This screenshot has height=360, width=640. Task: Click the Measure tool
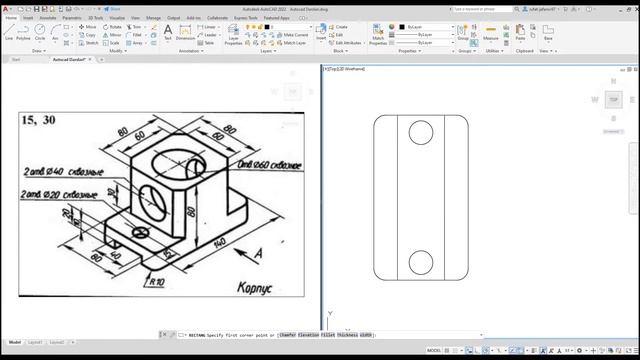491,32
